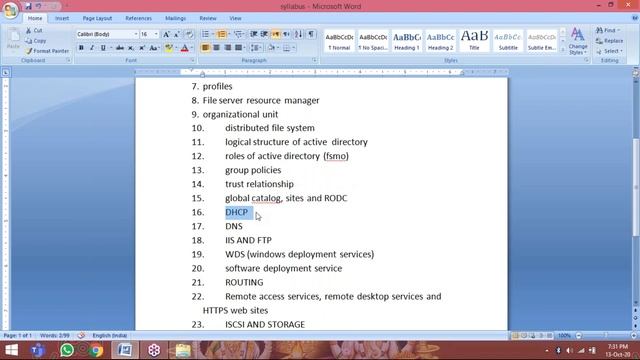Click the Clear Formatting icon
The image size is (640, 360).
pos(189,34)
